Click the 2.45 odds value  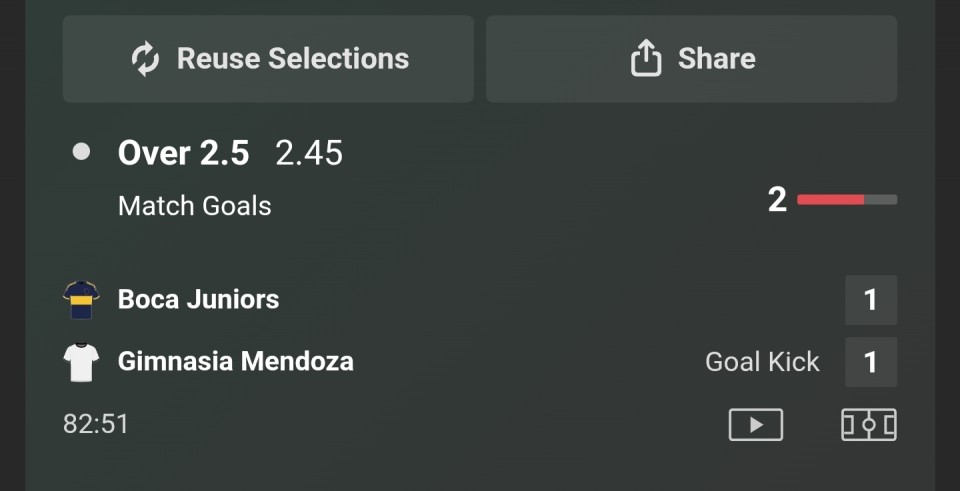(309, 153)
